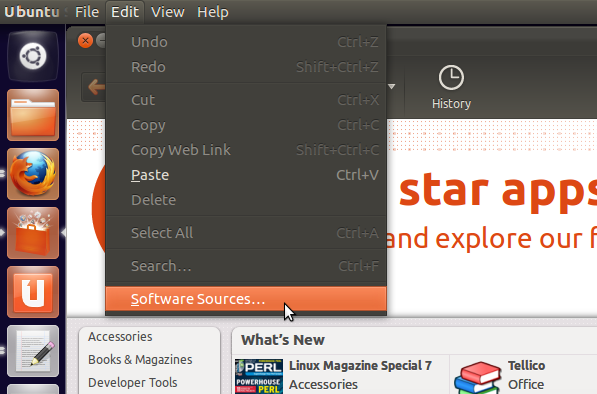Viewport: 597px width, 394px height.
Task: Close the Software Center window
Action: [85, 40]
